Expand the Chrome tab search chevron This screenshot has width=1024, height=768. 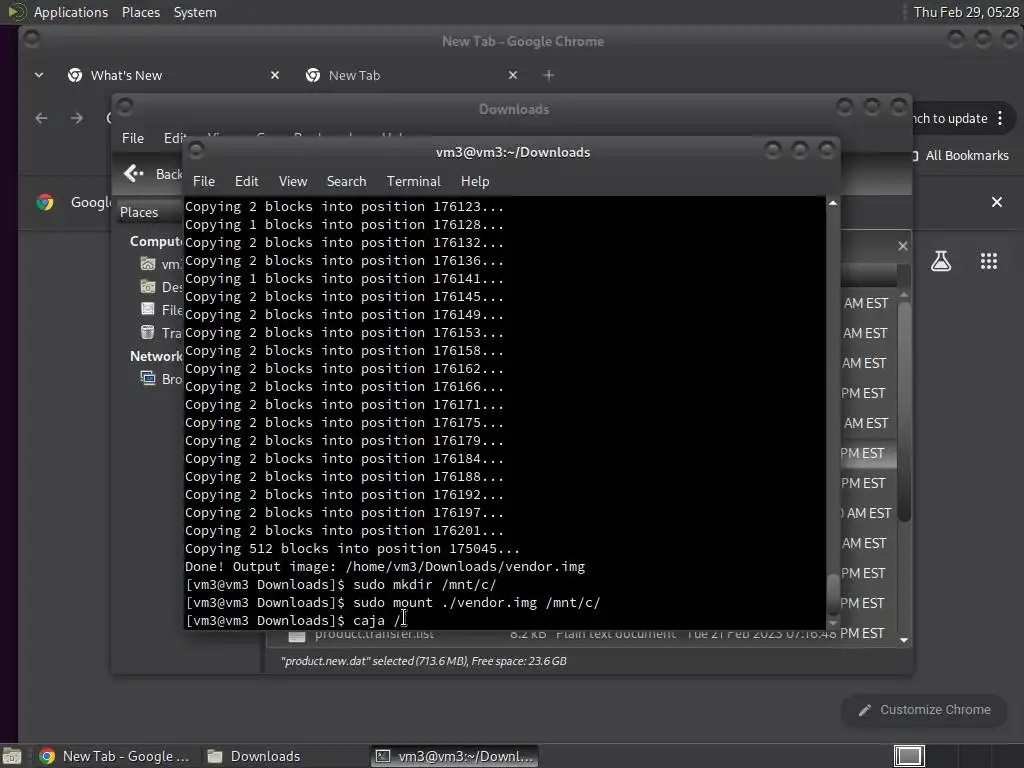click(x=39, y=75)
